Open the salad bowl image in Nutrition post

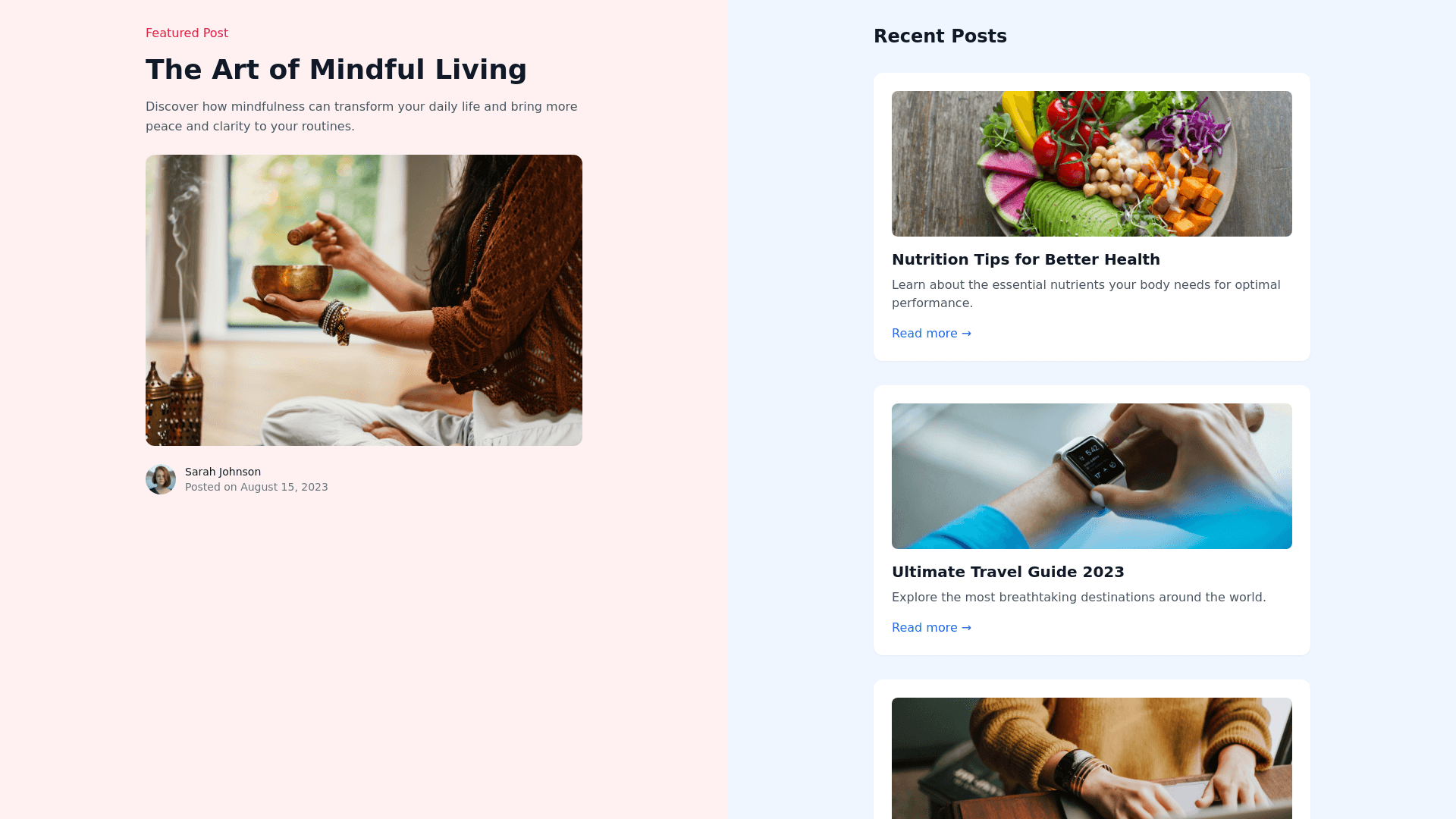coord(1092,164)
